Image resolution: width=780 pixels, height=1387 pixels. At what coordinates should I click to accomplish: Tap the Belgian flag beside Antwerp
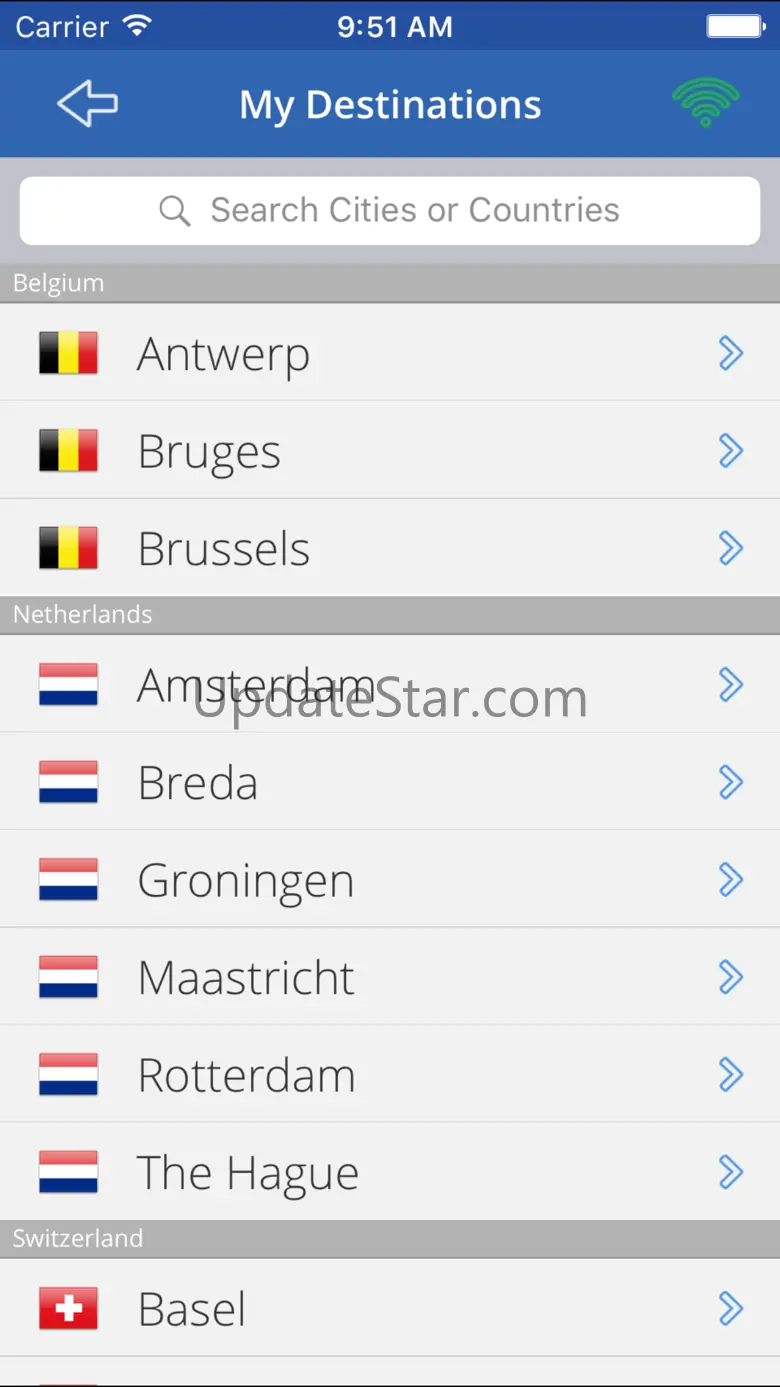click(x=68, y=353)
